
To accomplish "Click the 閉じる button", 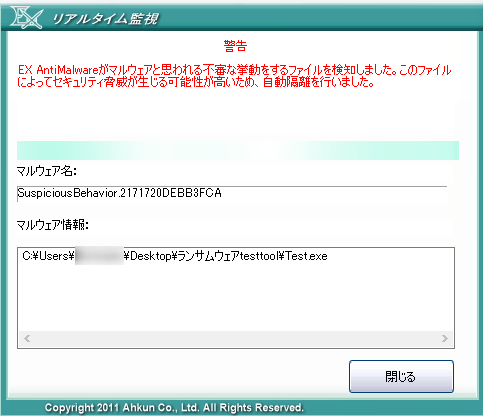I will pos(401,376).
